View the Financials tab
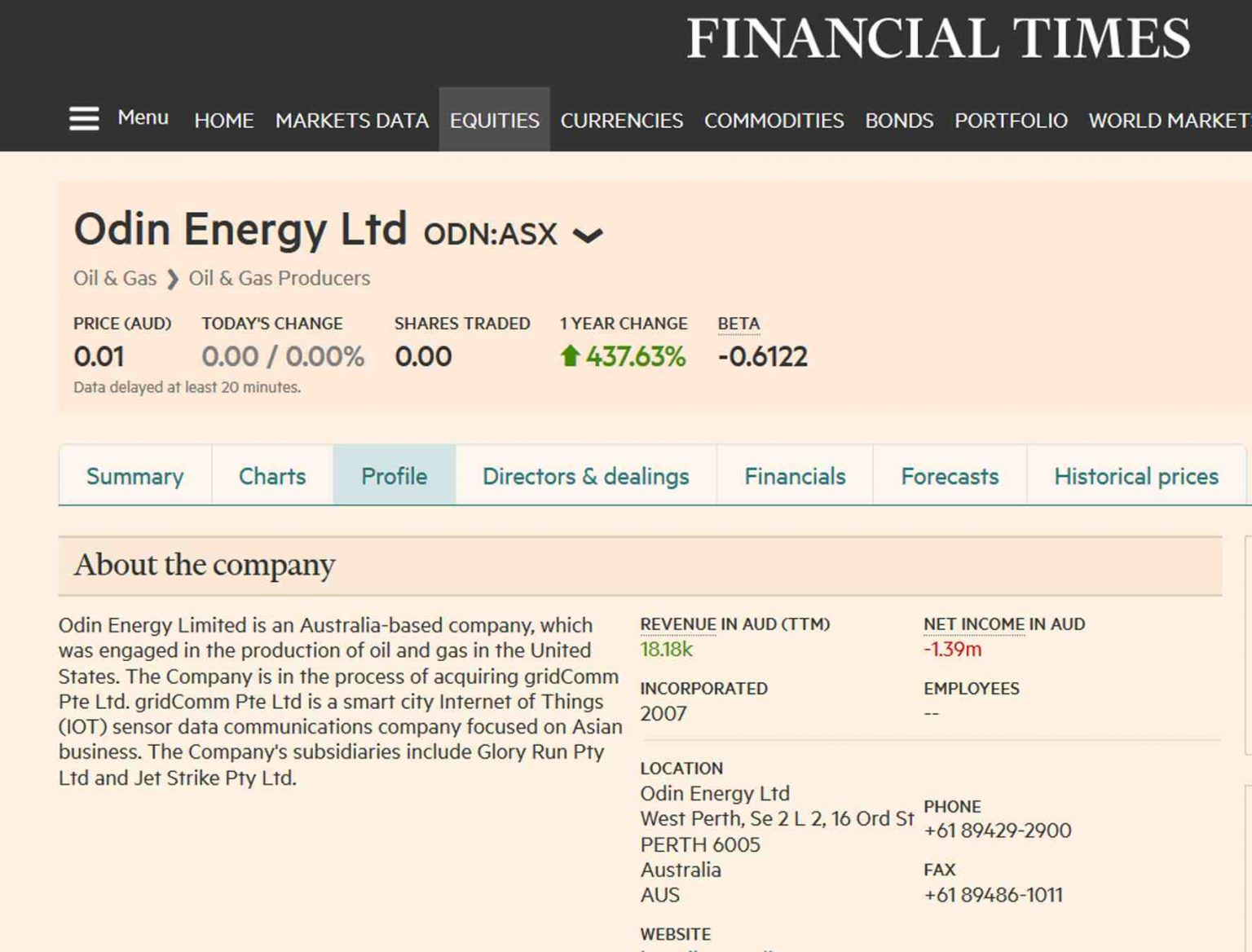 795,476
